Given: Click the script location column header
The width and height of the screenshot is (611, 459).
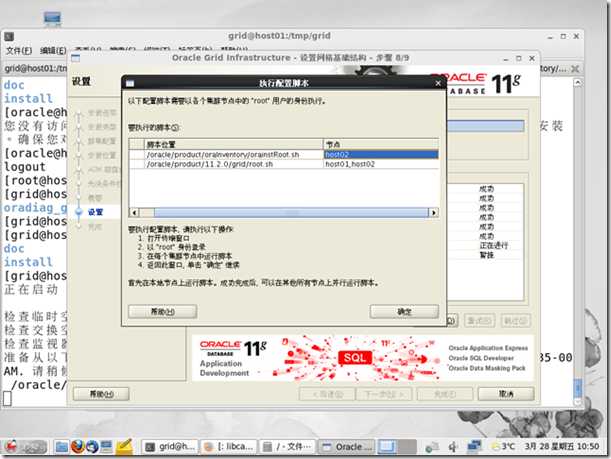Looking at the screenshot, I should (x=233, y=145).
